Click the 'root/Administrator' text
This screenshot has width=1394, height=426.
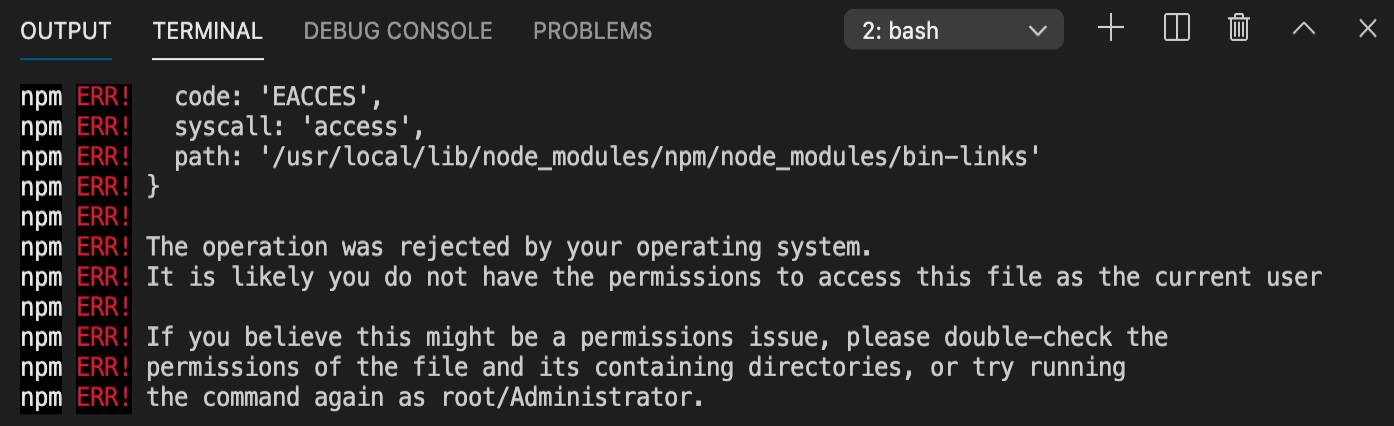[567, 397]
